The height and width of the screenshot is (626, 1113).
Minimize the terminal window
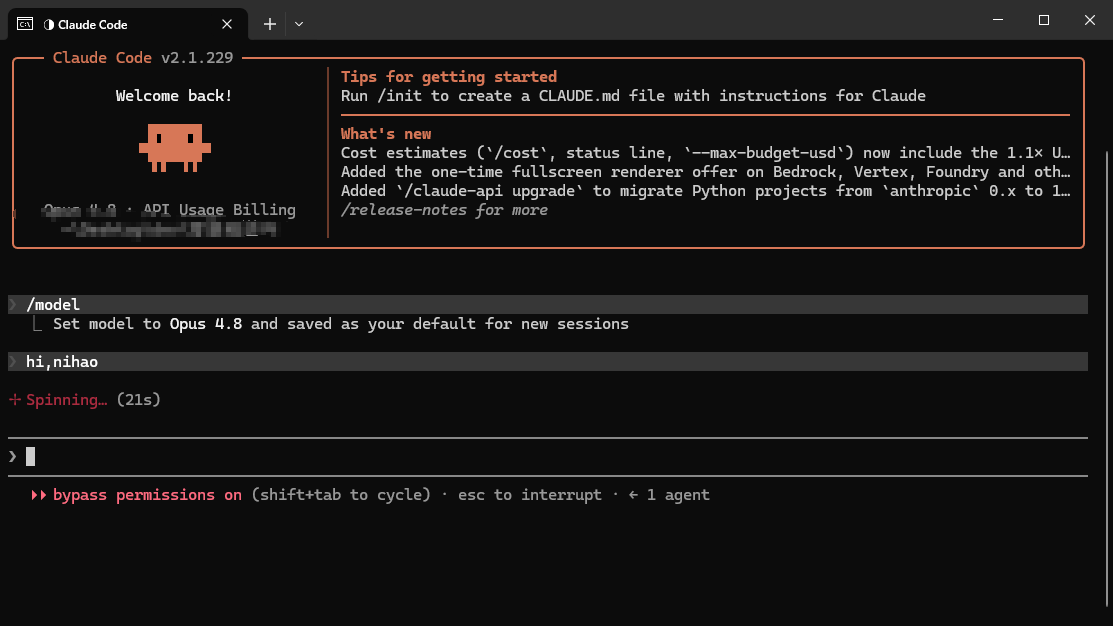point(998,20)
